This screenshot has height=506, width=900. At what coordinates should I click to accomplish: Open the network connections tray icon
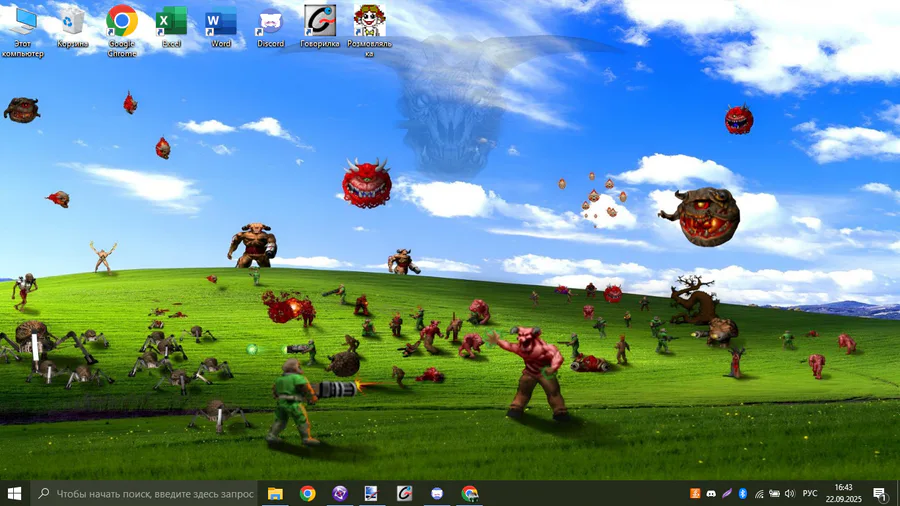pos(759,493)
